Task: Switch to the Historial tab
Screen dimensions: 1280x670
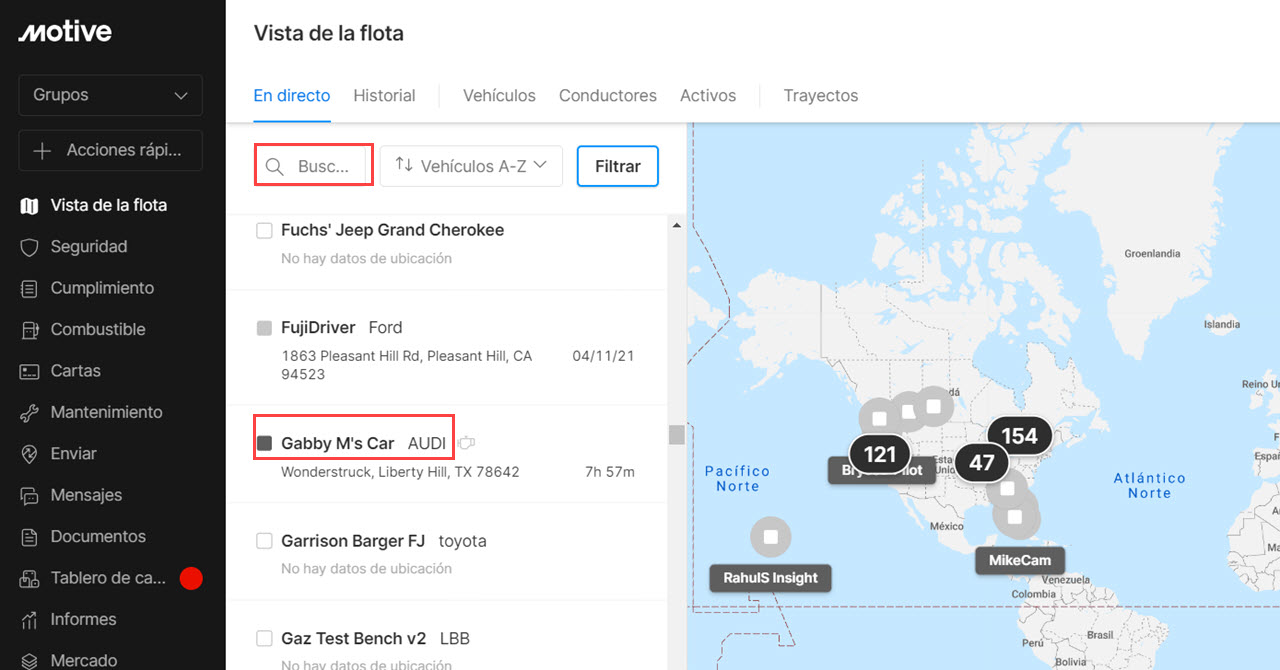Action: click(384, 96)
